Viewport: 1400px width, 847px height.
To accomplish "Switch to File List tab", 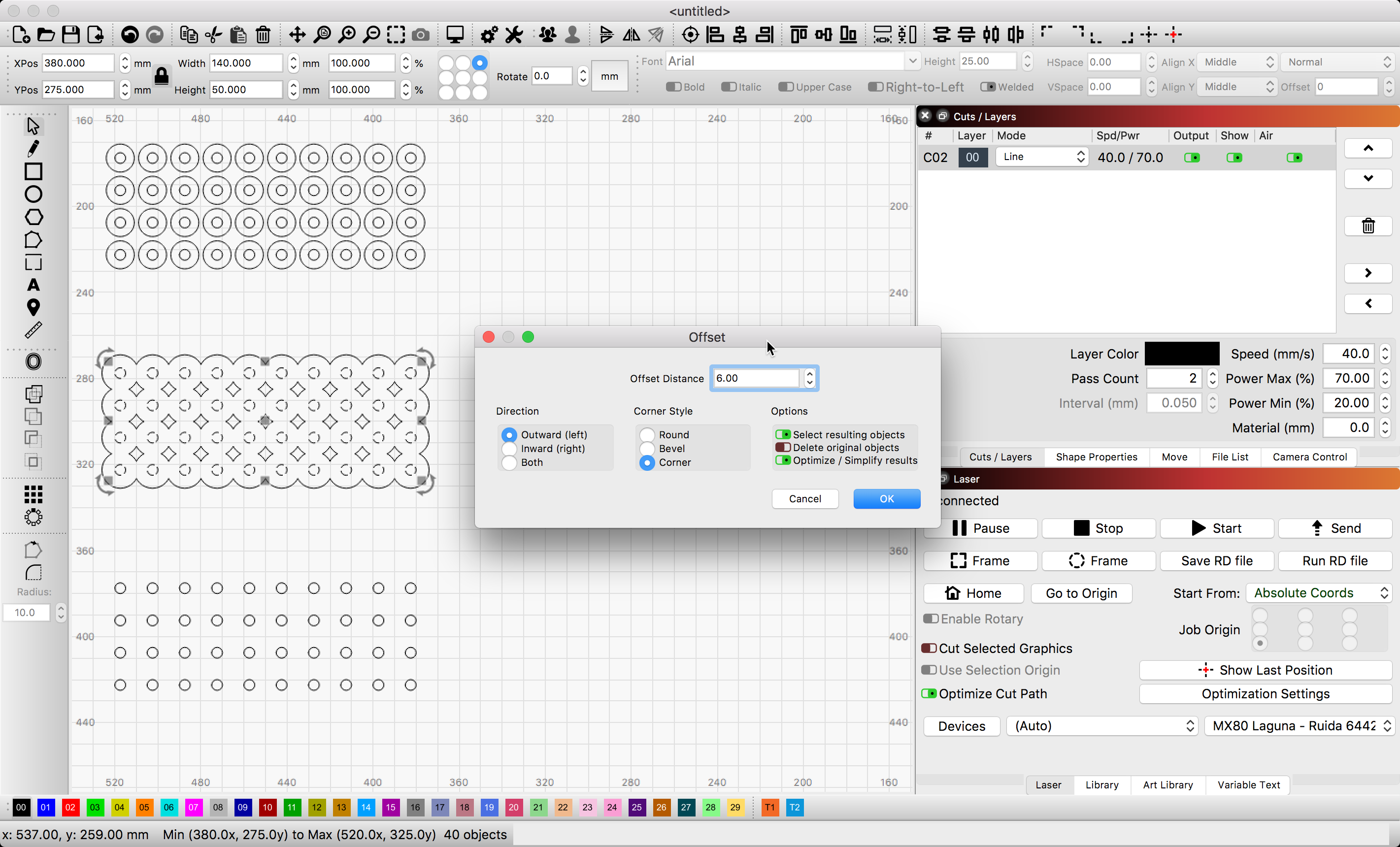I will click(1230, 456).
